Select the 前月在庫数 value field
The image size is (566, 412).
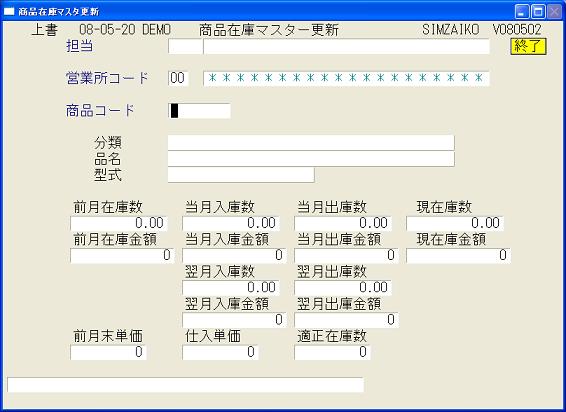click(x=119, y=223)
